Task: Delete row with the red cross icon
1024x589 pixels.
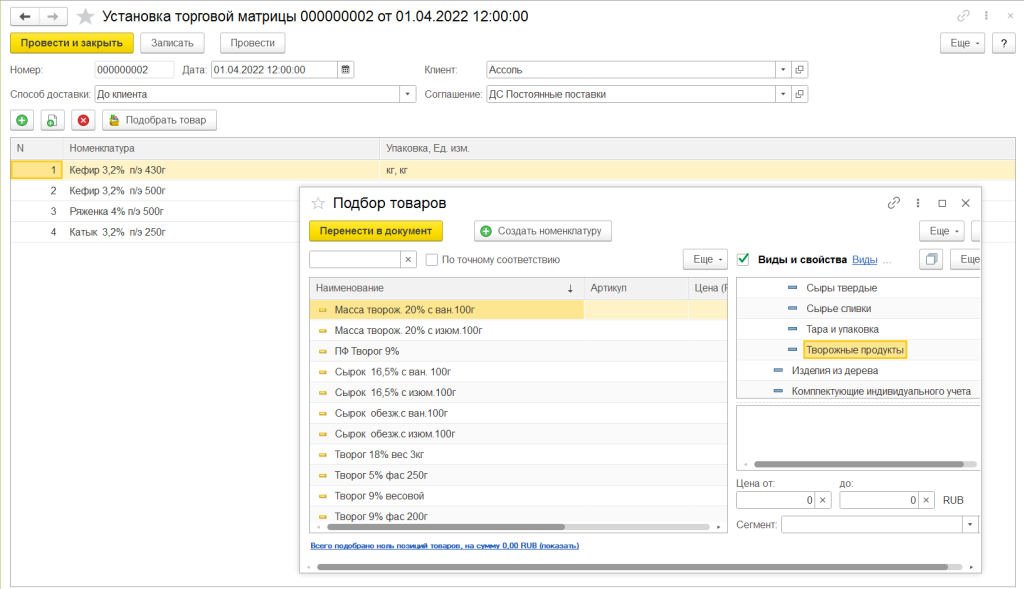Action: (83, 120)
